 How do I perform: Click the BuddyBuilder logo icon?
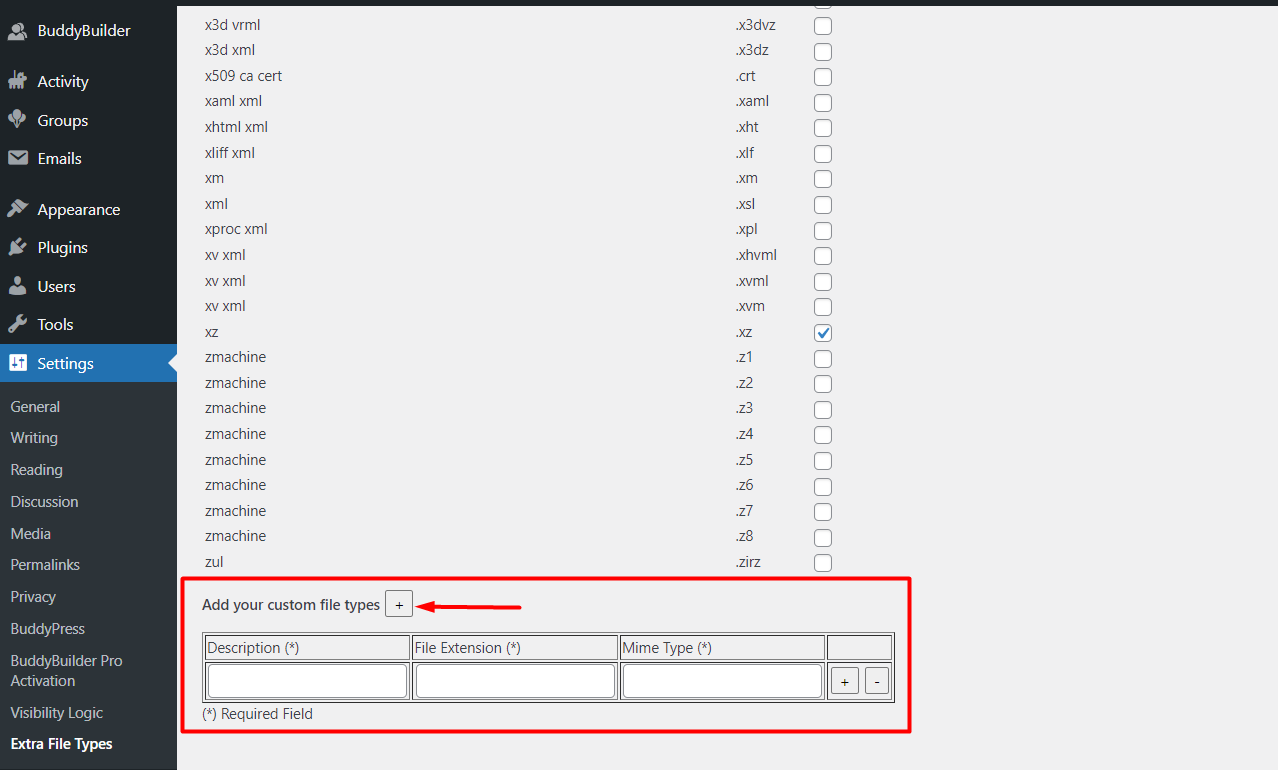[x=18, y=30]
